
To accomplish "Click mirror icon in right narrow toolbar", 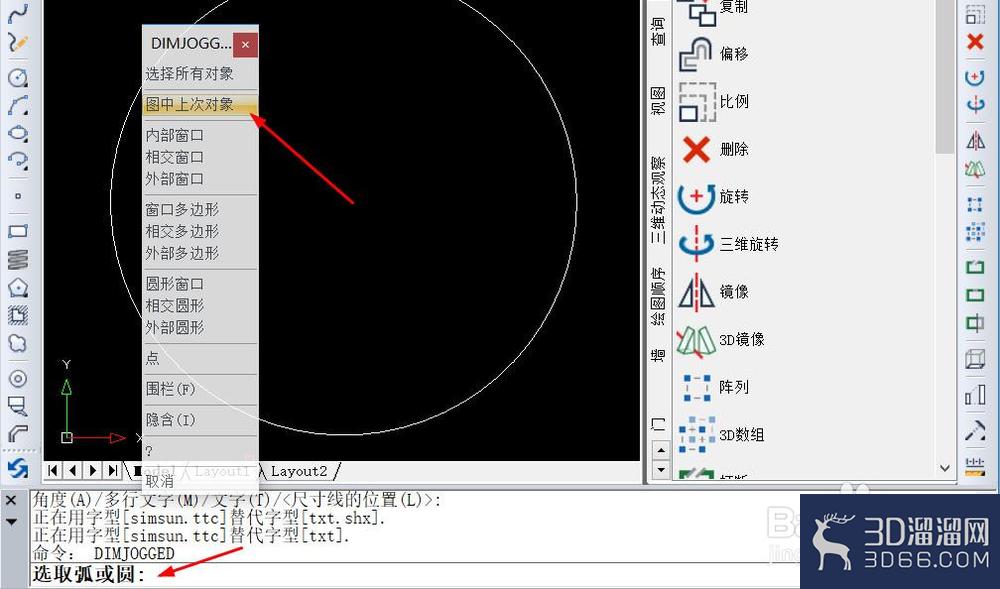I will coord(974,140).
